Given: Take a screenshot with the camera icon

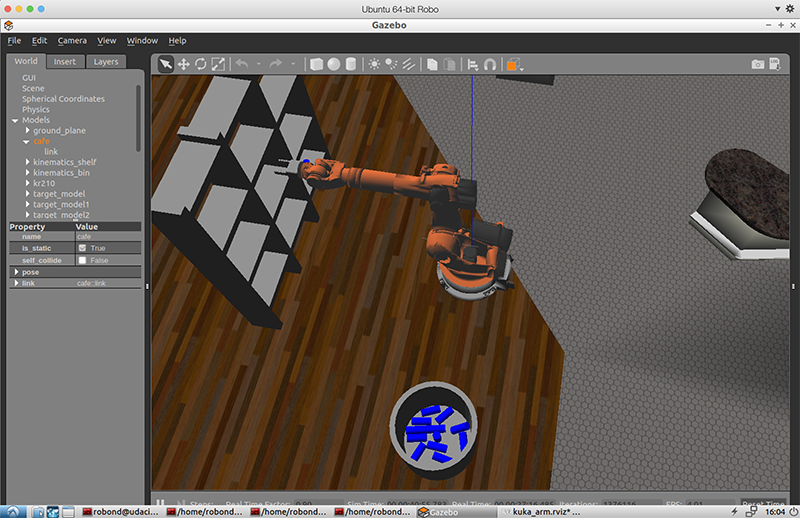Looking at the screenshot, I should point(758,64).
